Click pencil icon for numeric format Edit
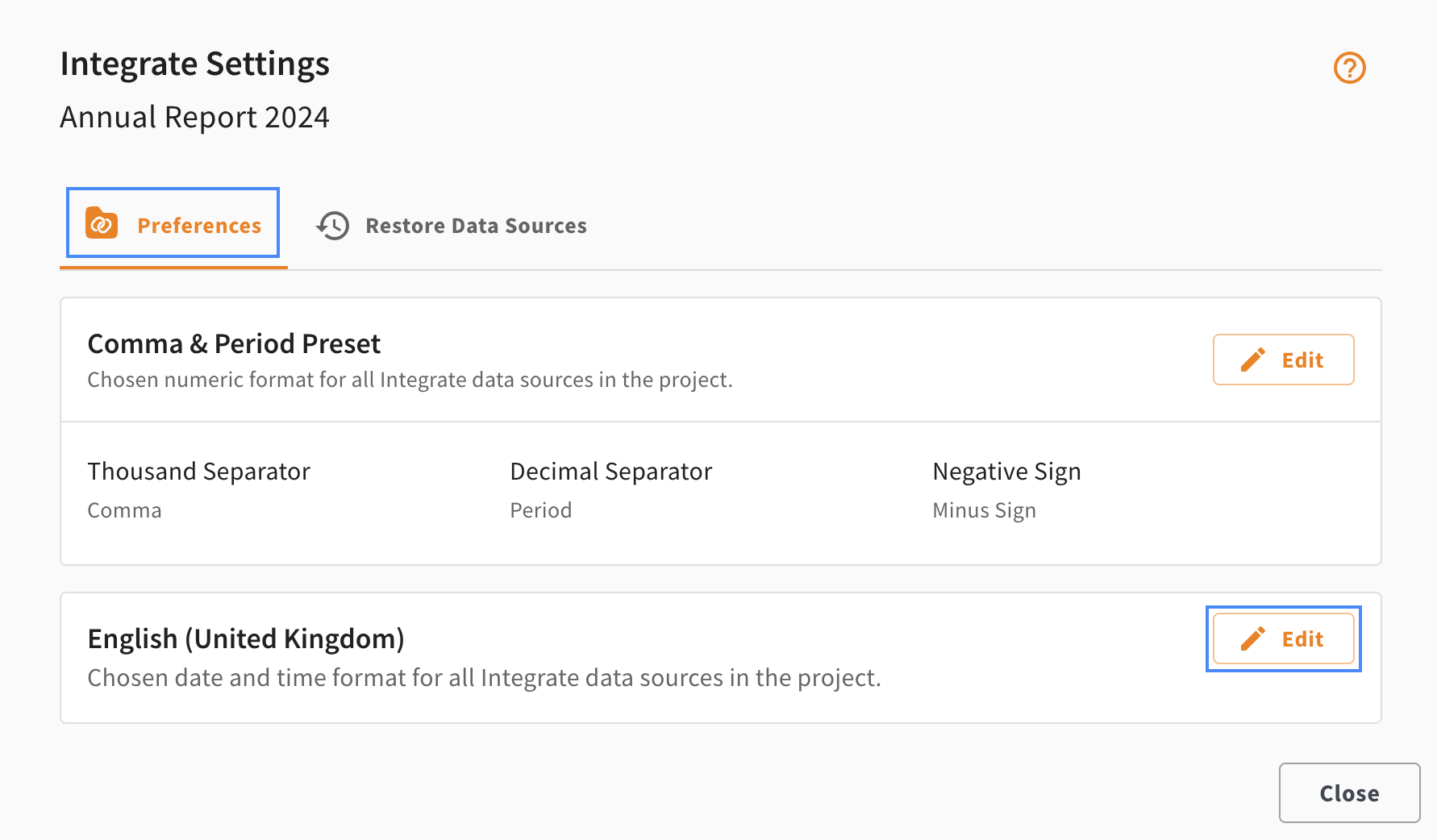This screenshot has width=1437, height=840. tap(1252, 360)
